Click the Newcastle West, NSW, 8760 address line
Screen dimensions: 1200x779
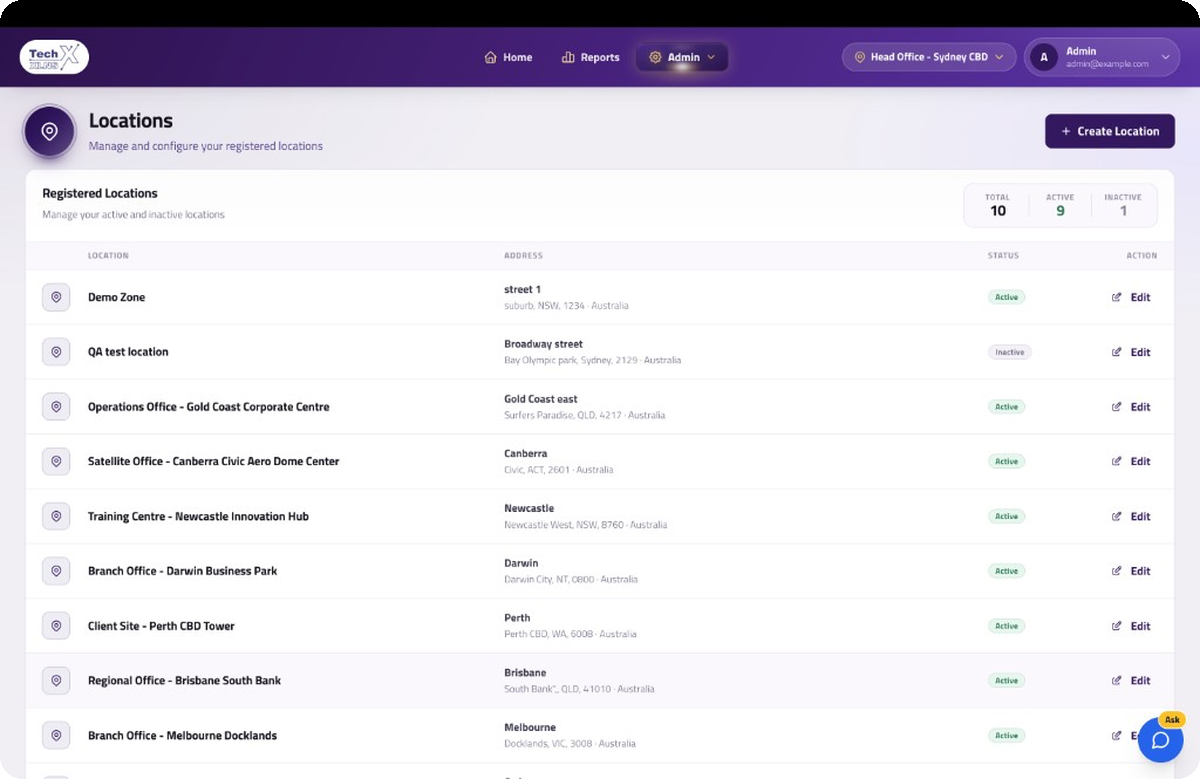(585, 525)
